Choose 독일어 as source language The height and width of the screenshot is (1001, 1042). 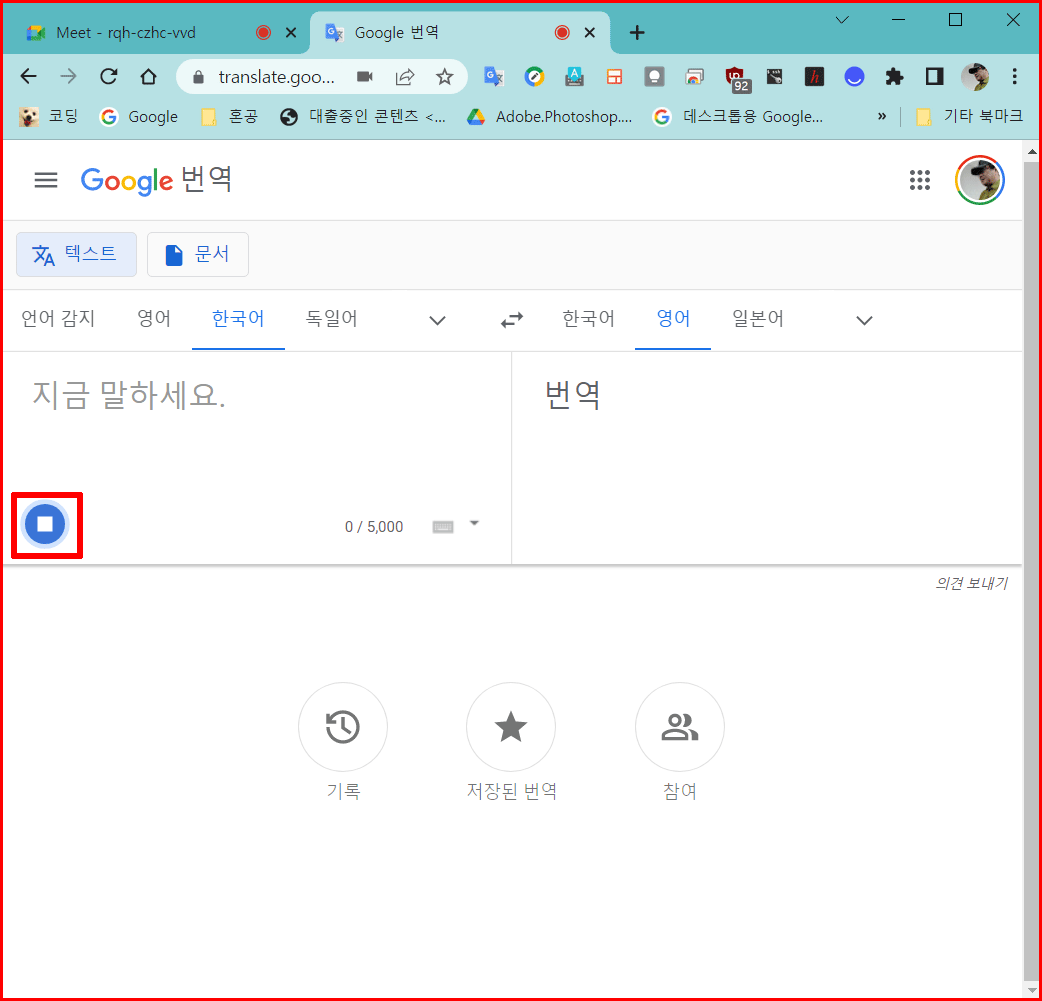332,319
